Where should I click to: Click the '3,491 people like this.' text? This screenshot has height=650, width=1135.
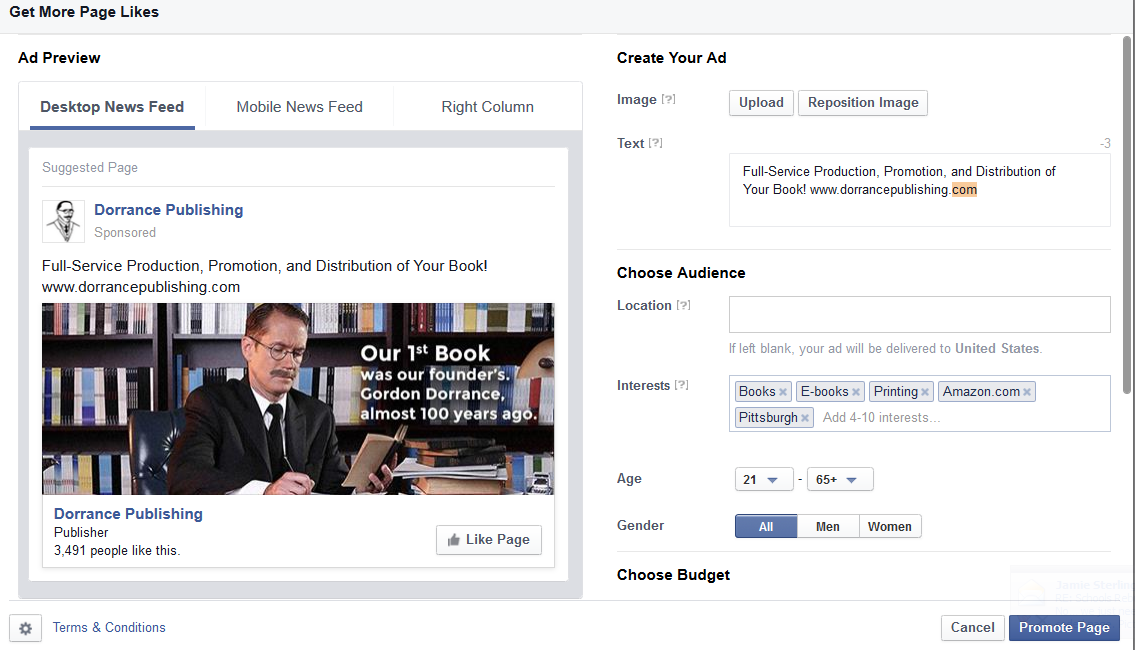(x=117, y=551)
